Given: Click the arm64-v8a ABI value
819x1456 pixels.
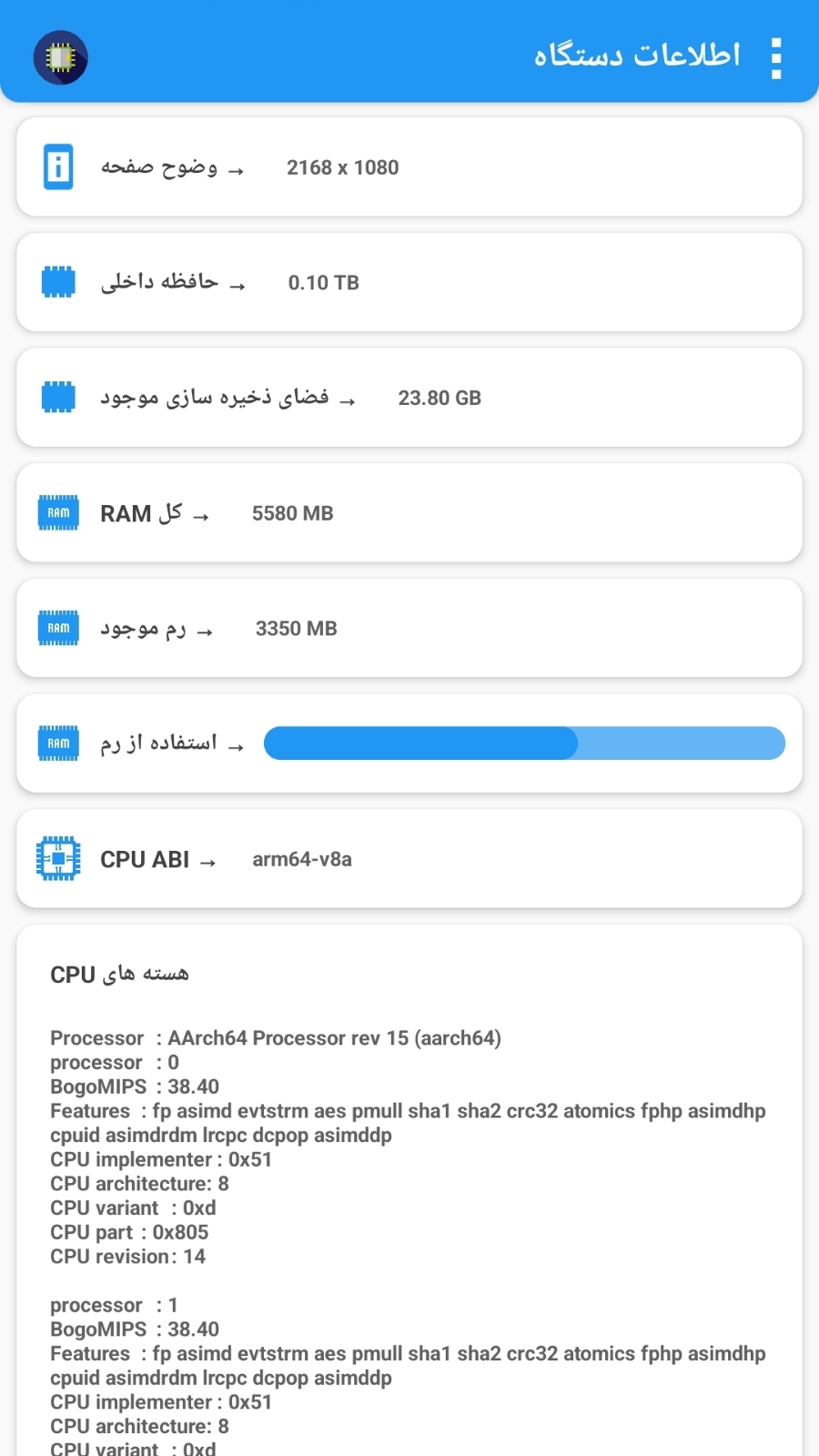Looking at the screenshot, I should tap(301, 859).
